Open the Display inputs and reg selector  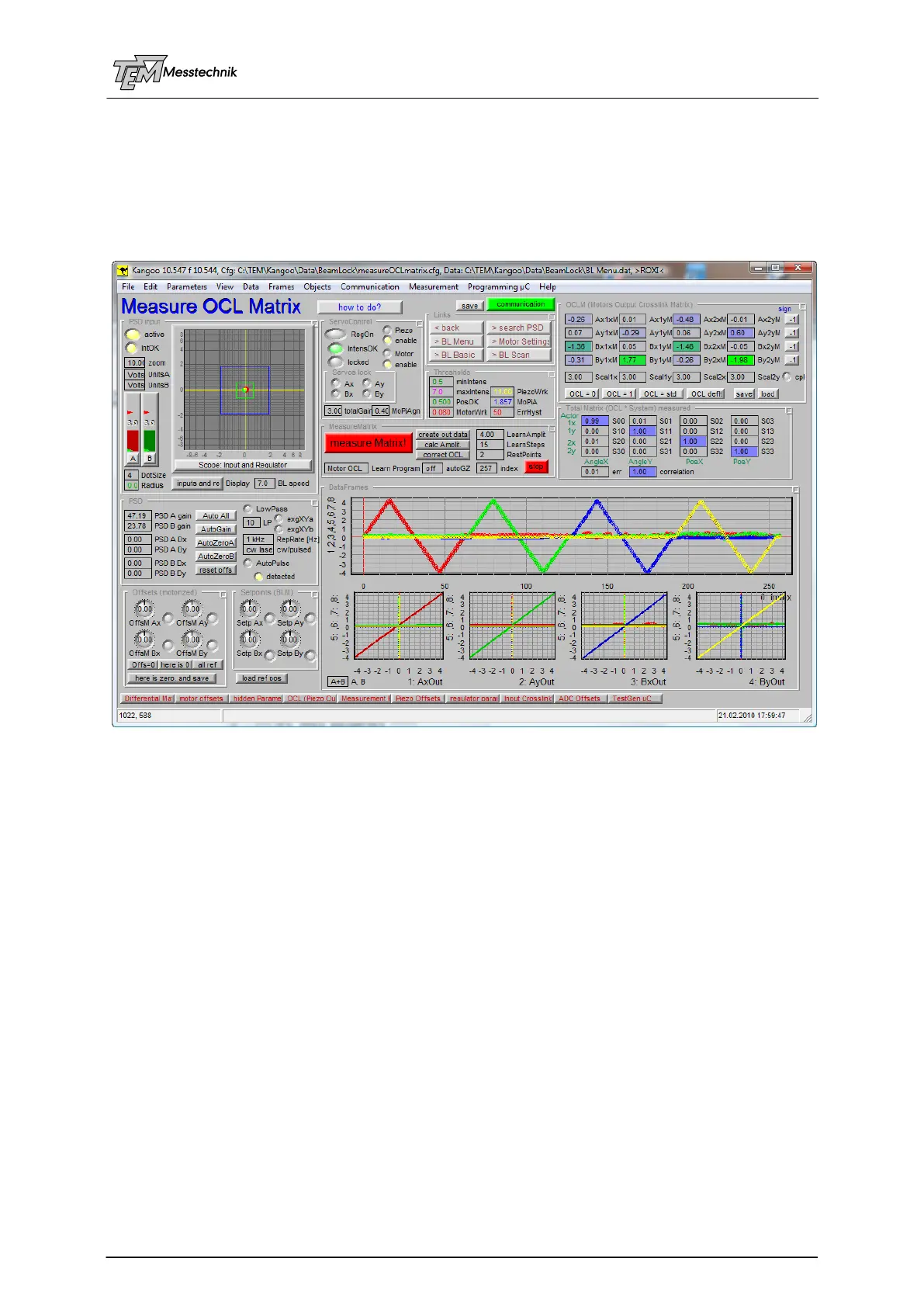coord(198,484)
